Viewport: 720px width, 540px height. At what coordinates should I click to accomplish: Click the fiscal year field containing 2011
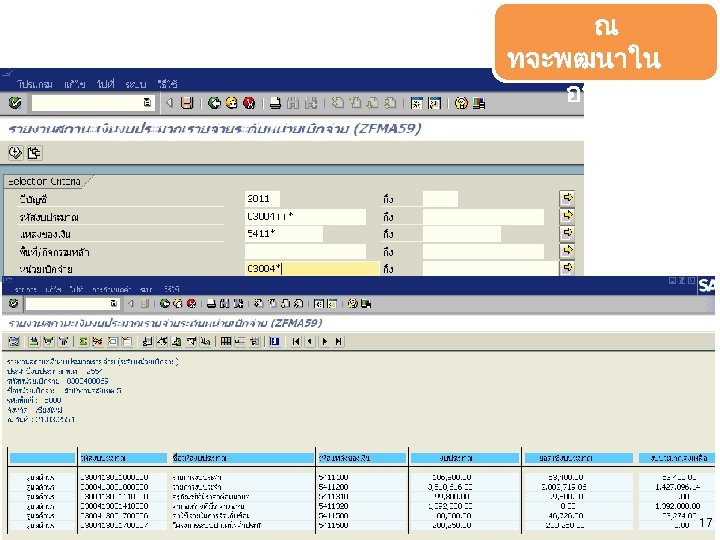pyautogui.click(x=262, y=199)
